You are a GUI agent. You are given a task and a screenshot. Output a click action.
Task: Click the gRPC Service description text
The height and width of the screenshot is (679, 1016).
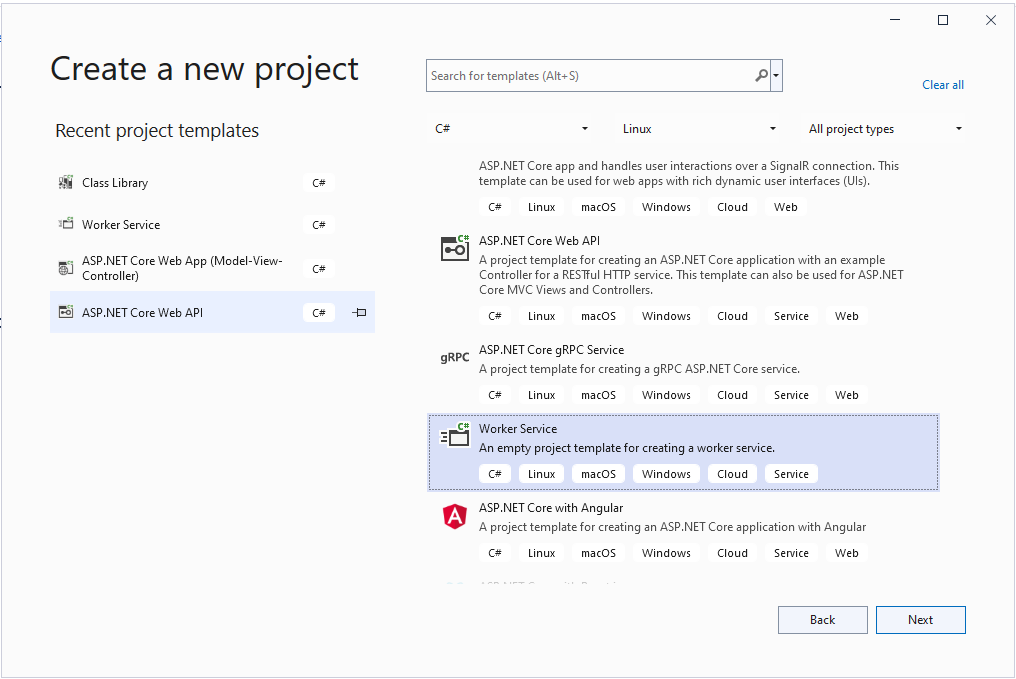tap(639, 369)
